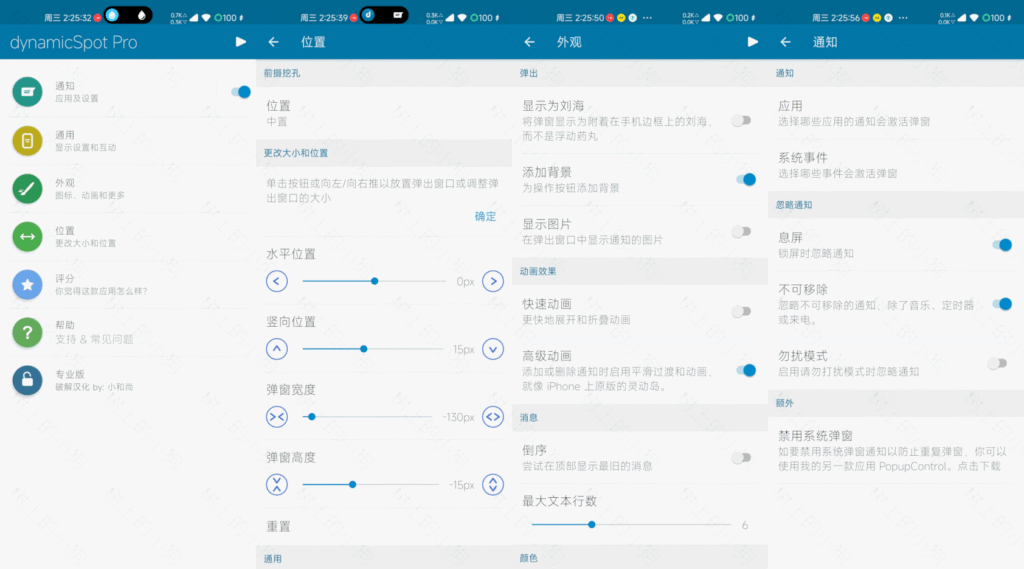The image size is (1024, 569).
Task: Expand 弹窗宽度 with the widen button
Action: 493,416
